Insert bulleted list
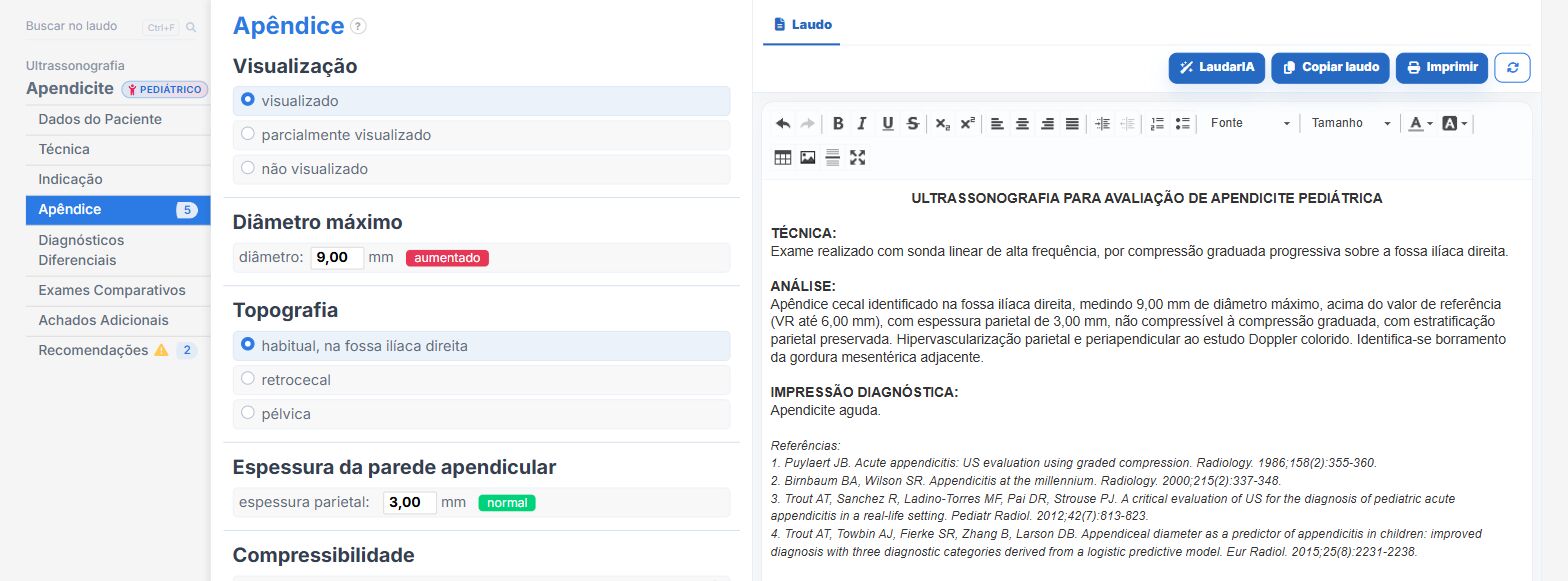 1182,124
